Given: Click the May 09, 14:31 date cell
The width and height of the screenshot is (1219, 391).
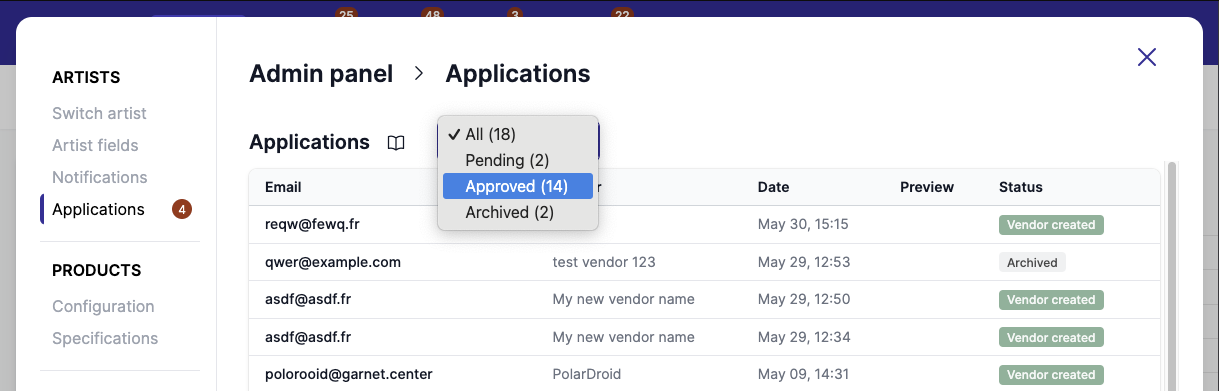Looking at the screenshot, I should tap(803, 374).
